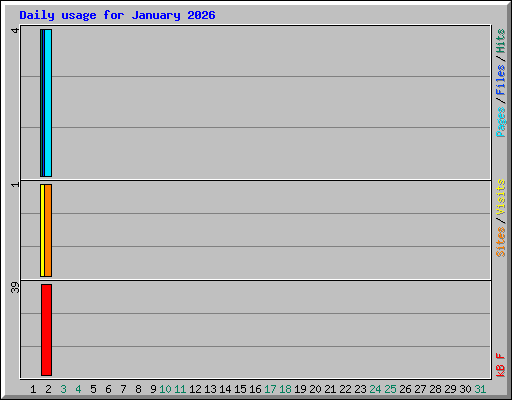Click day 30 on the x-axis
Viewport: 512px width, 400px height.
465,389
